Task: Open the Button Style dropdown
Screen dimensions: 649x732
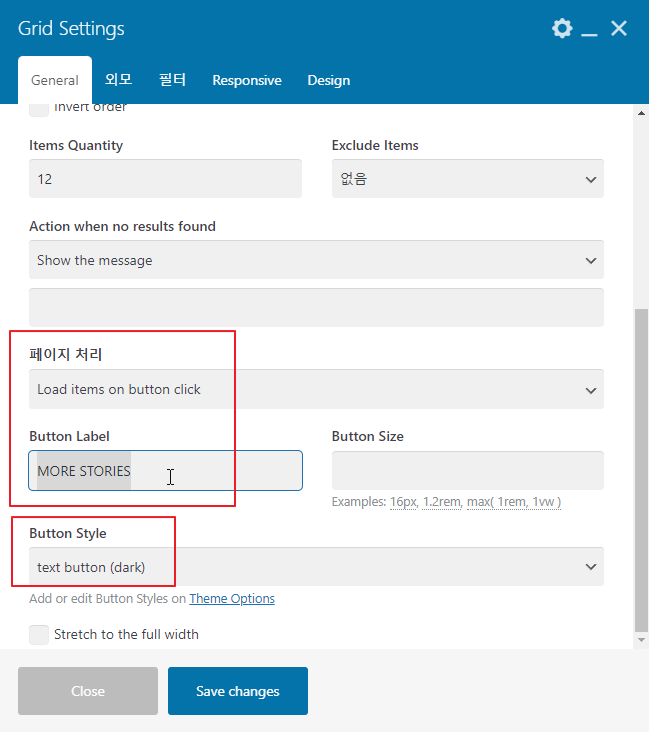Action: click(316, 567)
